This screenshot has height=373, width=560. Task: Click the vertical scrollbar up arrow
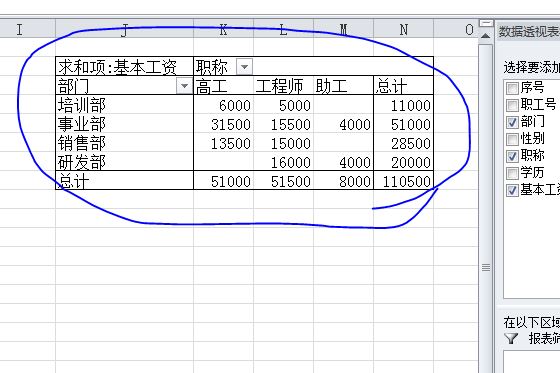click(x=485, y=36)
